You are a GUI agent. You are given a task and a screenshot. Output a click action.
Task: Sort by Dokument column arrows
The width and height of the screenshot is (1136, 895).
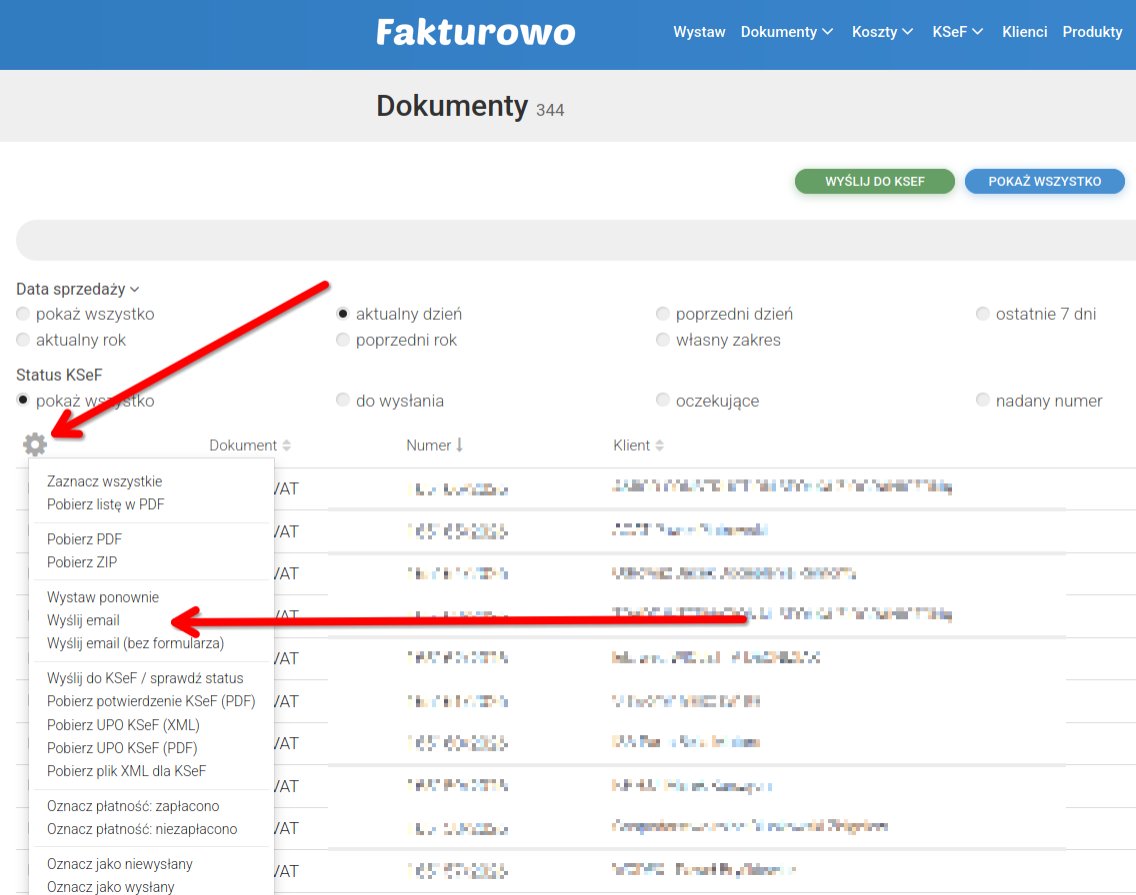[x=287, y=445]
